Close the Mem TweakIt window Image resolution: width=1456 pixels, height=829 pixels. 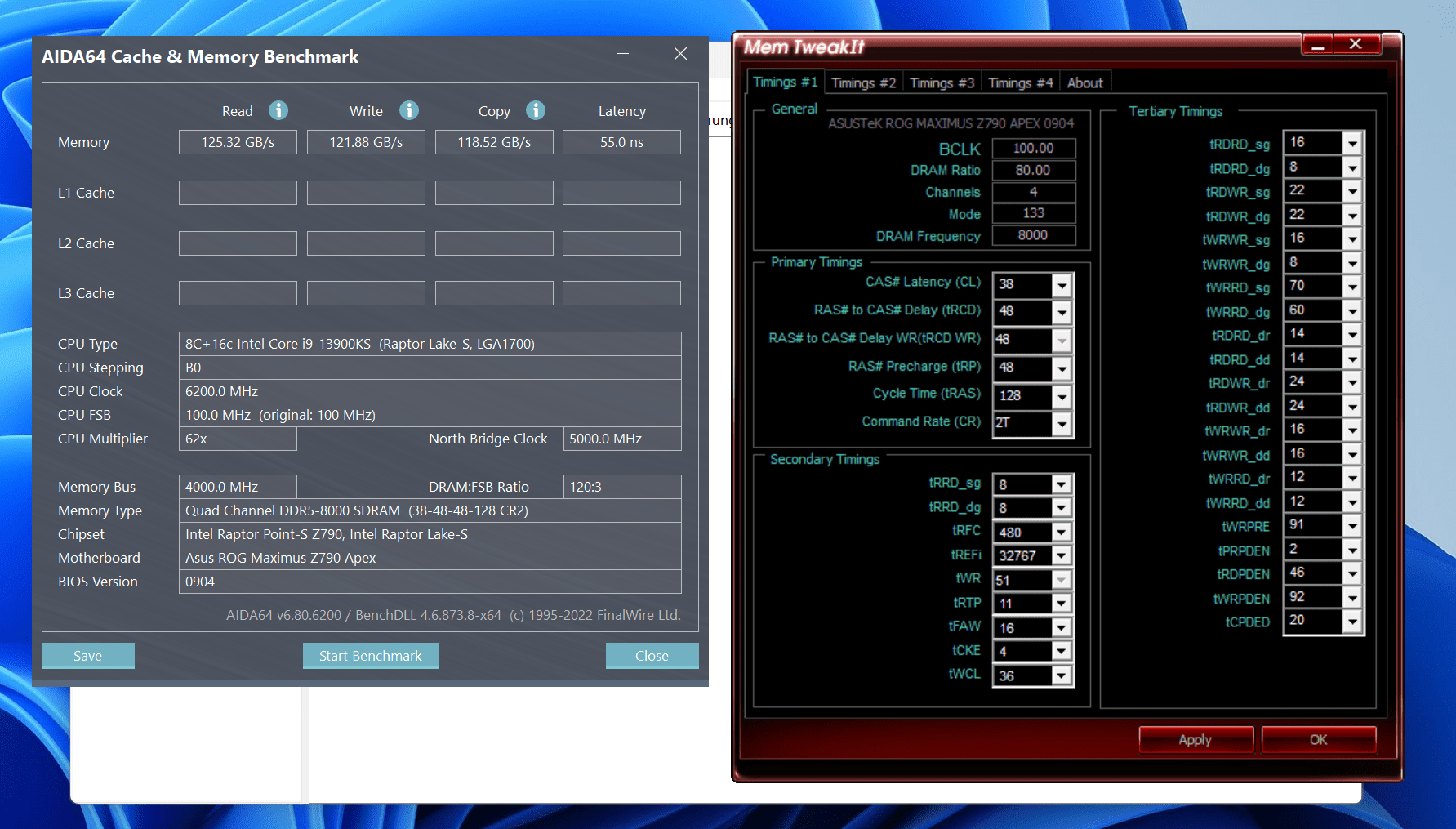tap(1356, 44)
